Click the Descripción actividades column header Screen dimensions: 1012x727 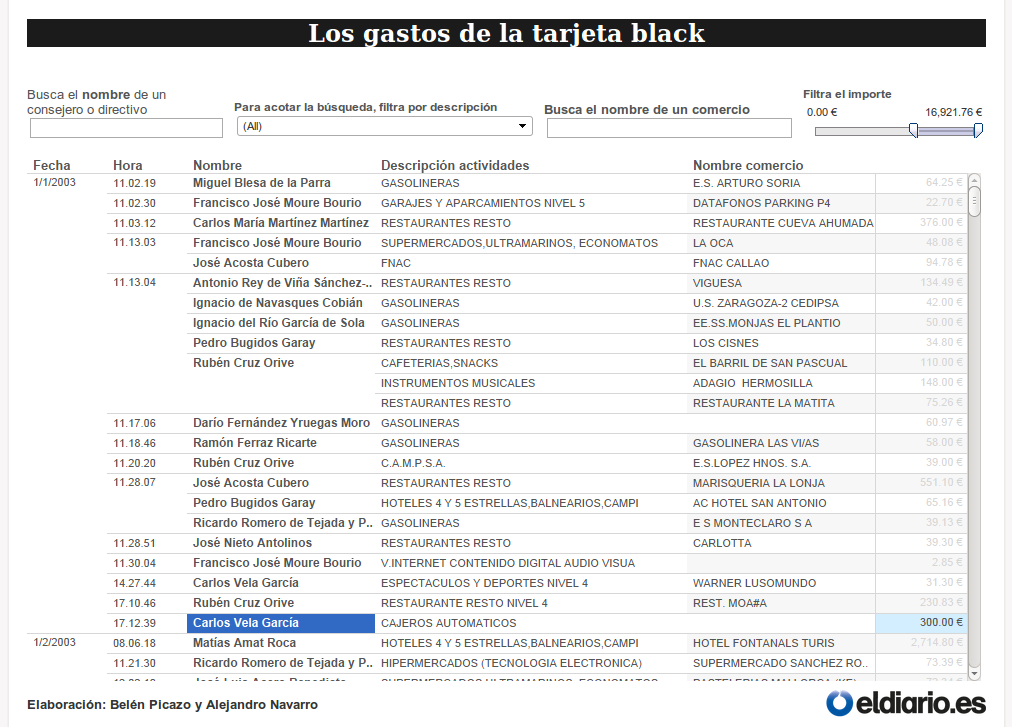click(455, 165)
